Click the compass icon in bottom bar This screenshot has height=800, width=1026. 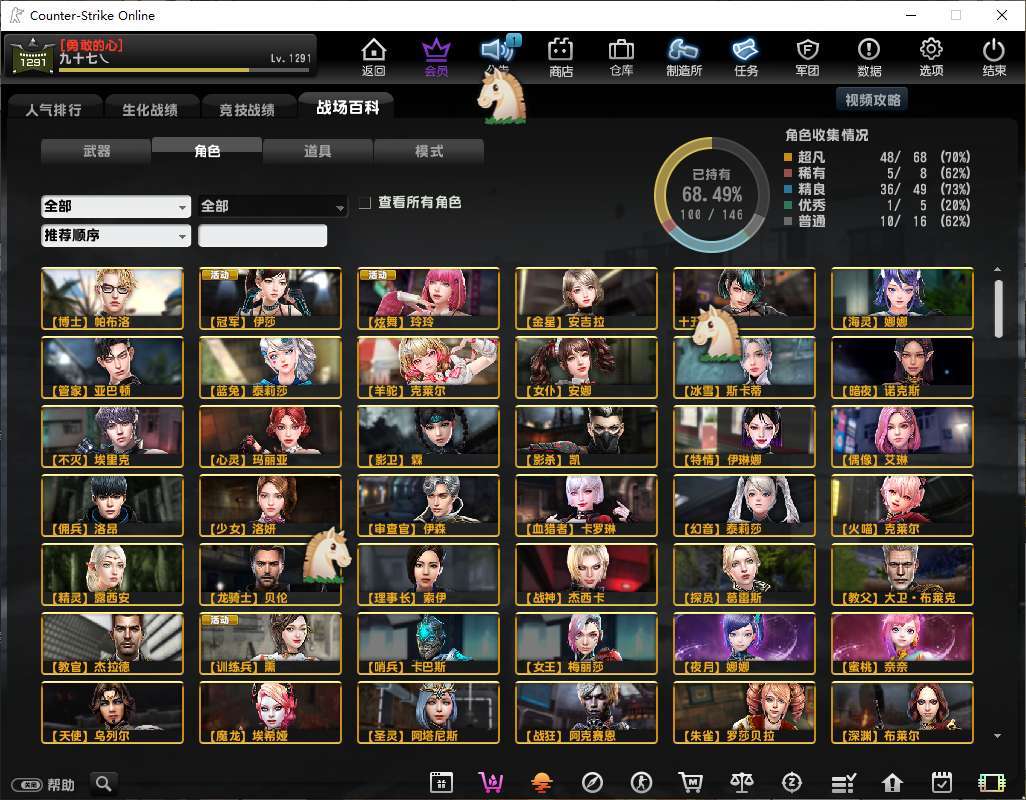592,782
